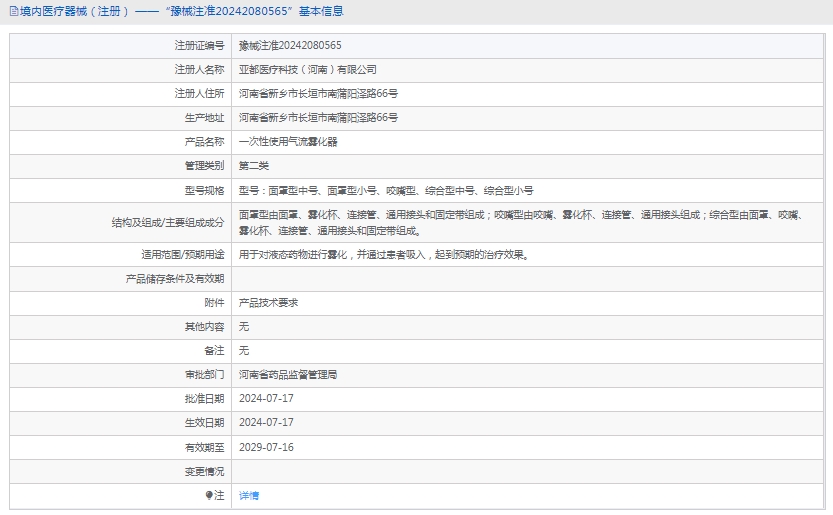Click the attachment value 产品技术要求

(x=268, y=302)
